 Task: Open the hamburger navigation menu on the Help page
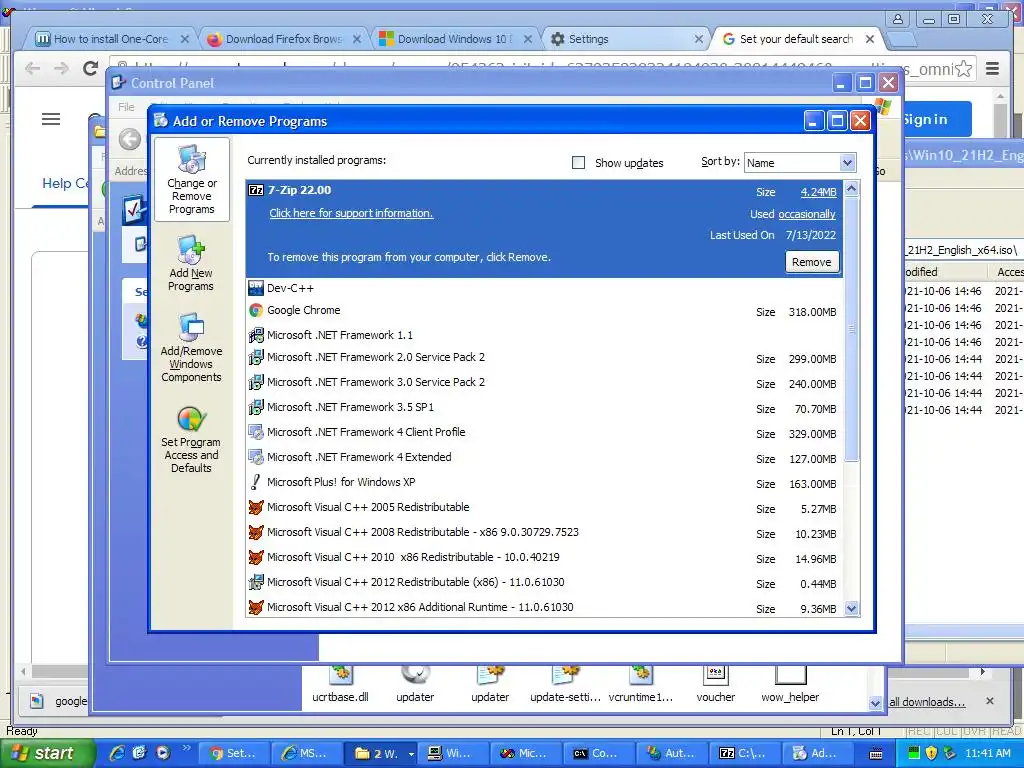(51, 119)
